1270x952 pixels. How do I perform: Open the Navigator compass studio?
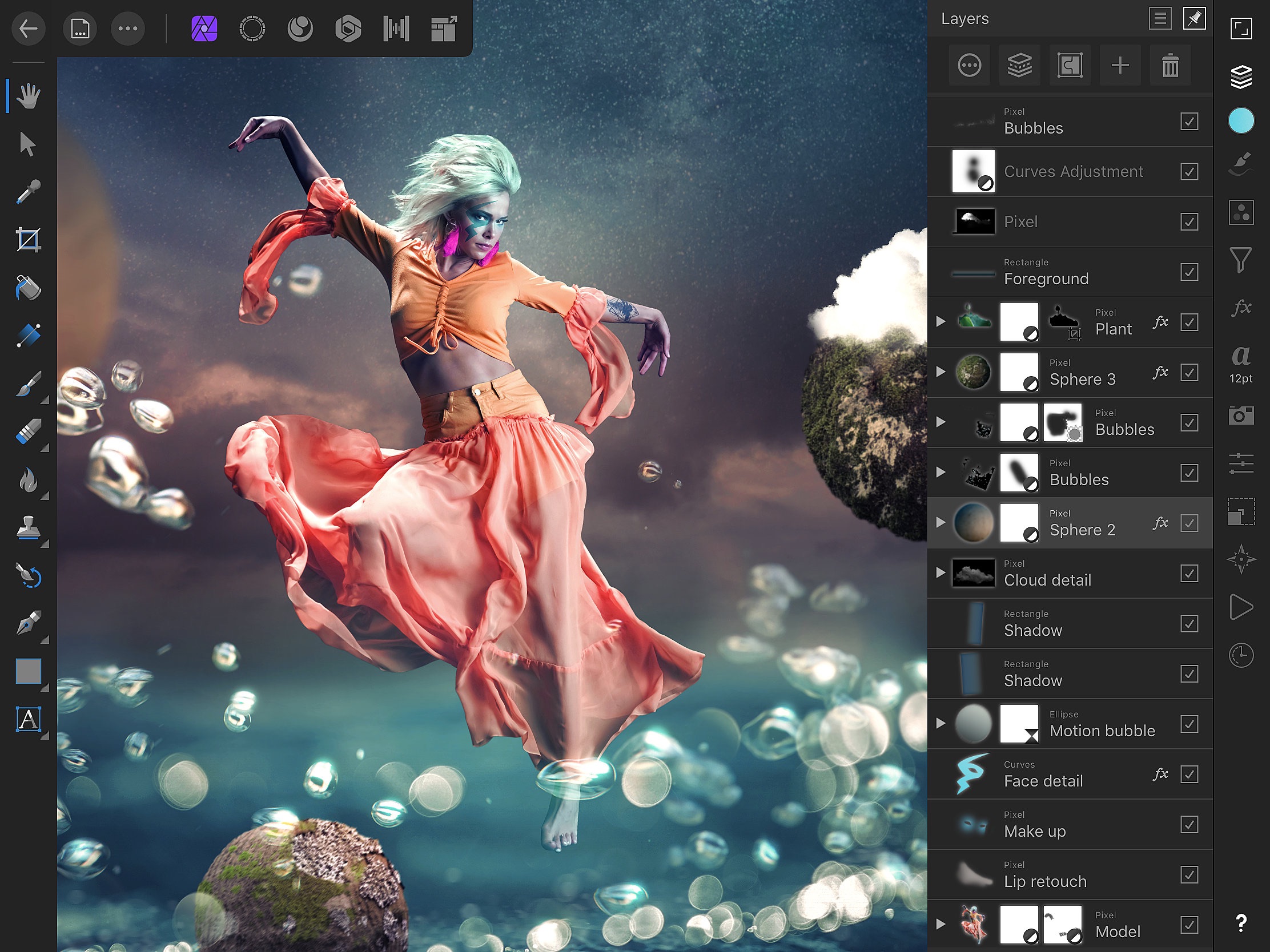[x=1241, y=559]
